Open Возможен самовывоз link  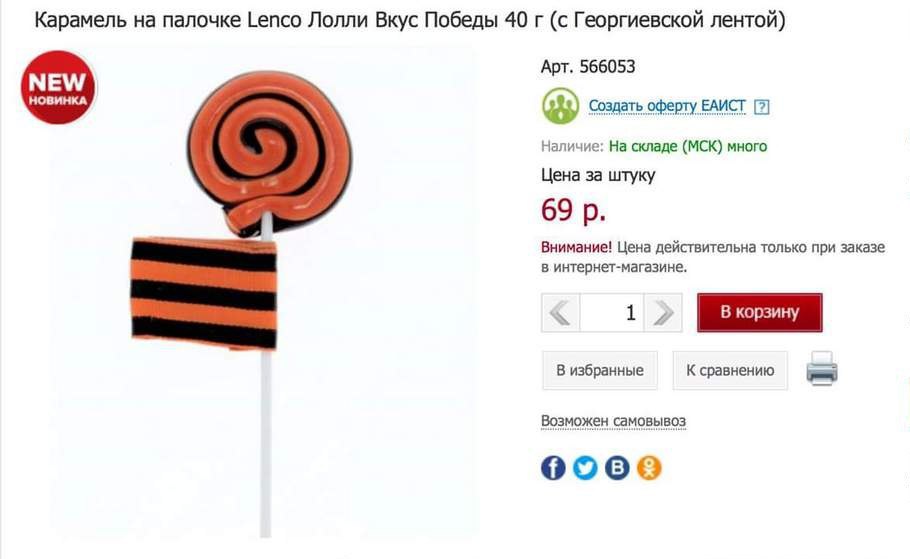pos(613,421)
